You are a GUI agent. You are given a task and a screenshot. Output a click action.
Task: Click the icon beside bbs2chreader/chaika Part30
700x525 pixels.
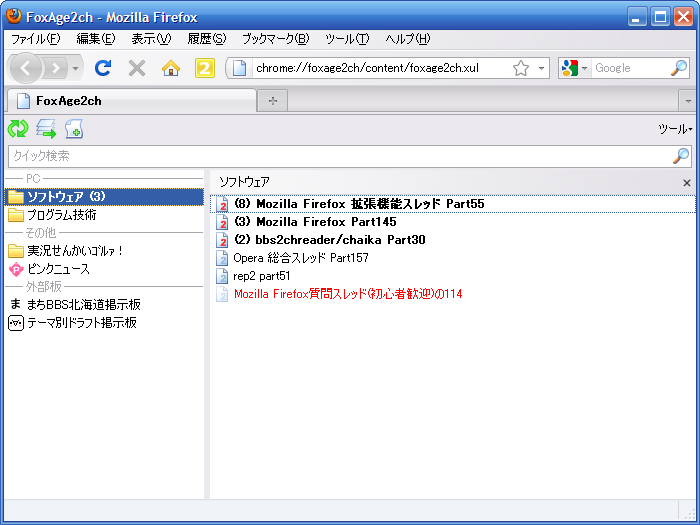pos(222,240)
